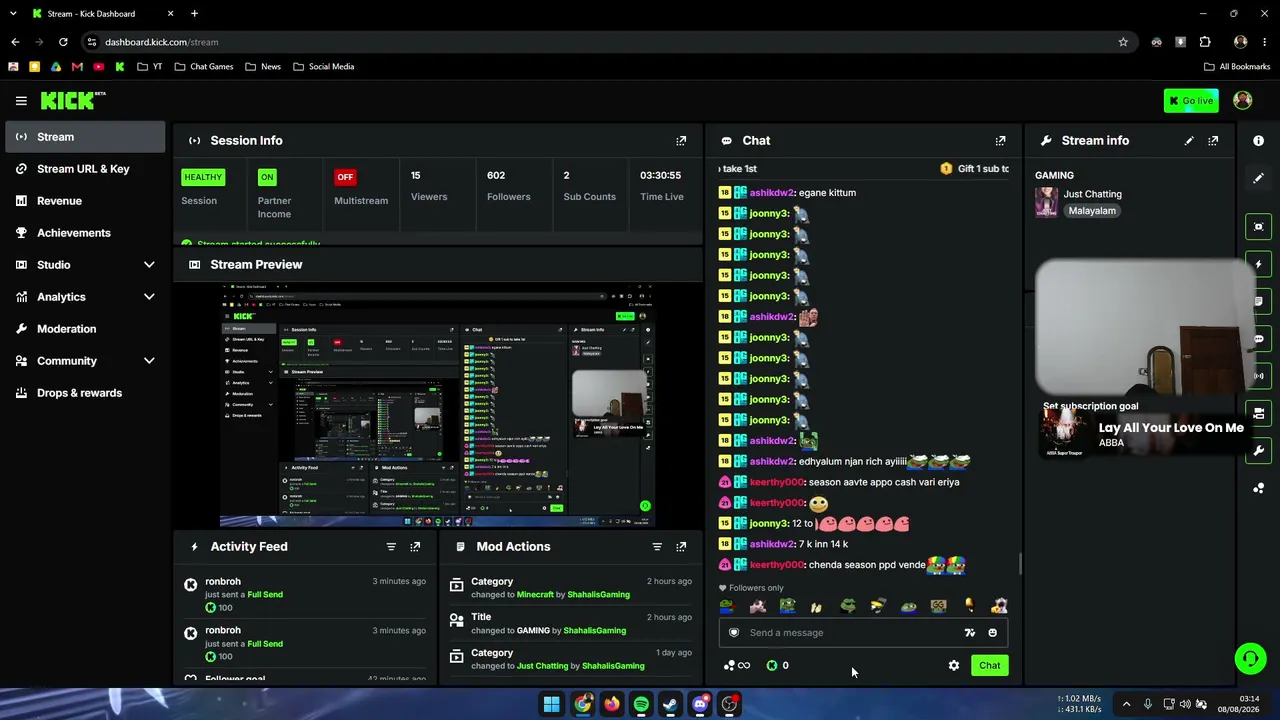Open the info icon in right rail

pos(1258,141)
